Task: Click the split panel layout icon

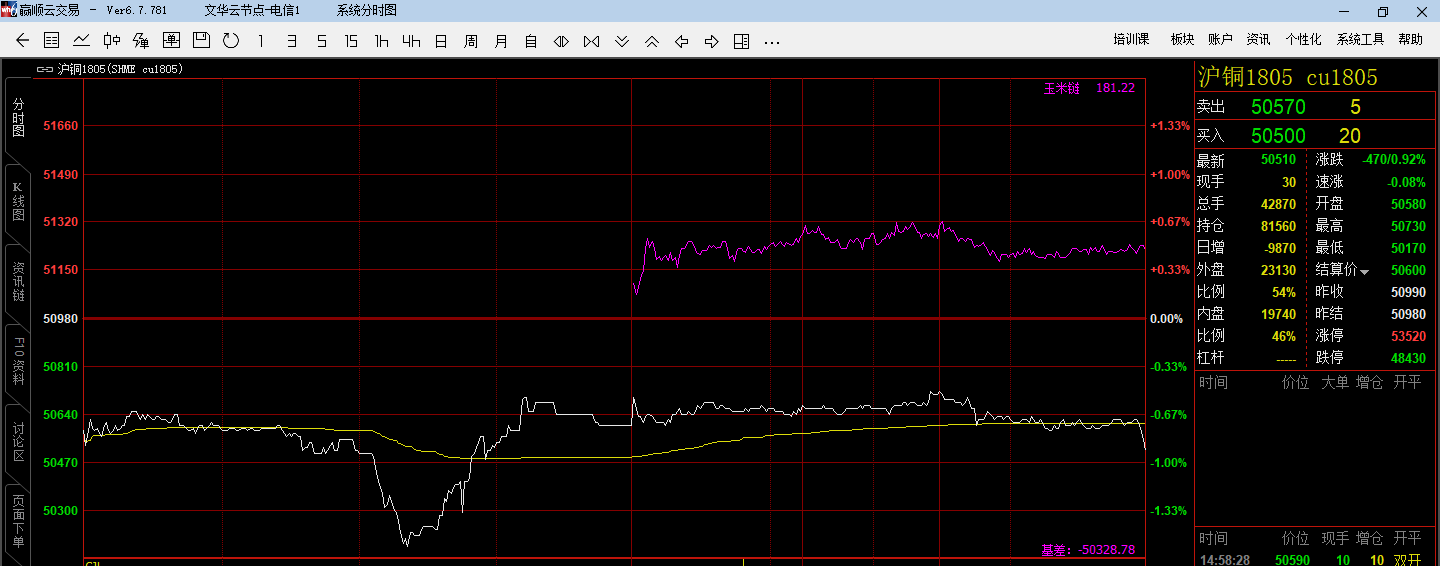Action: point(741,41)
